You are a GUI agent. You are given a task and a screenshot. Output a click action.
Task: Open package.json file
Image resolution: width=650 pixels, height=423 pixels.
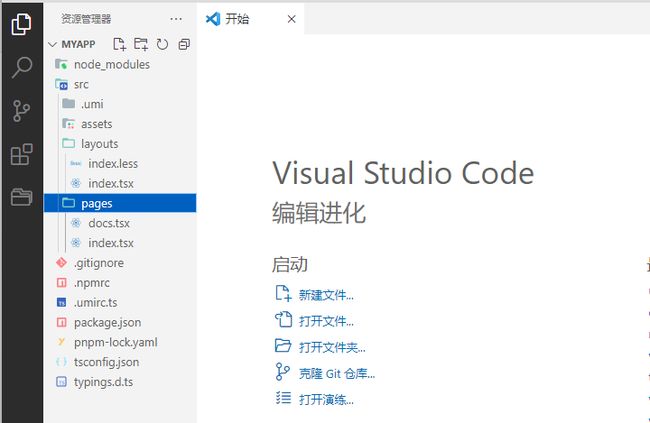click(x=120, y=323)
